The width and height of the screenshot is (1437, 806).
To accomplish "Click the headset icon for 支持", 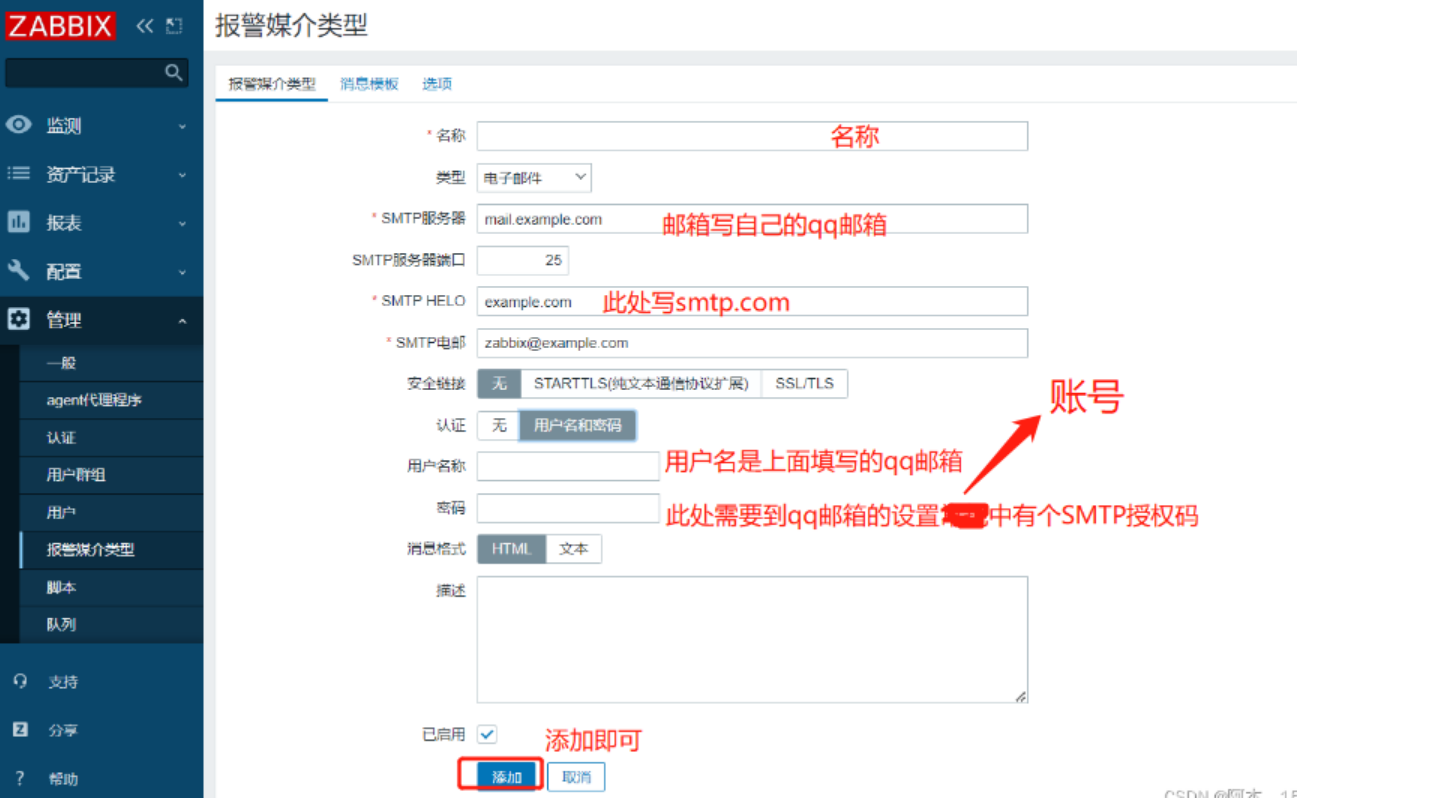I will (x=19, y=681).
